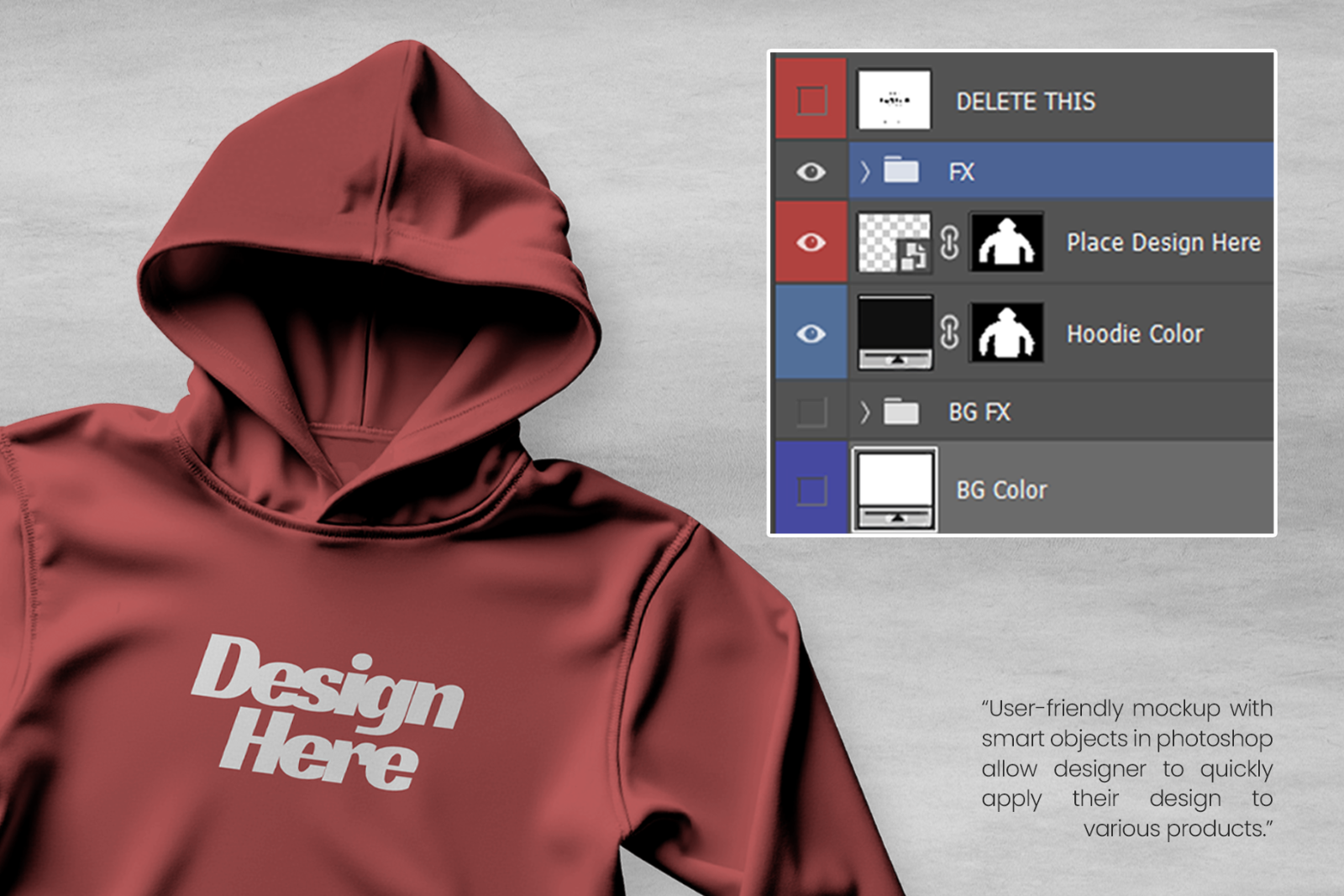
Task: Click the BG FX folder icon
Action: click(901, 411)
